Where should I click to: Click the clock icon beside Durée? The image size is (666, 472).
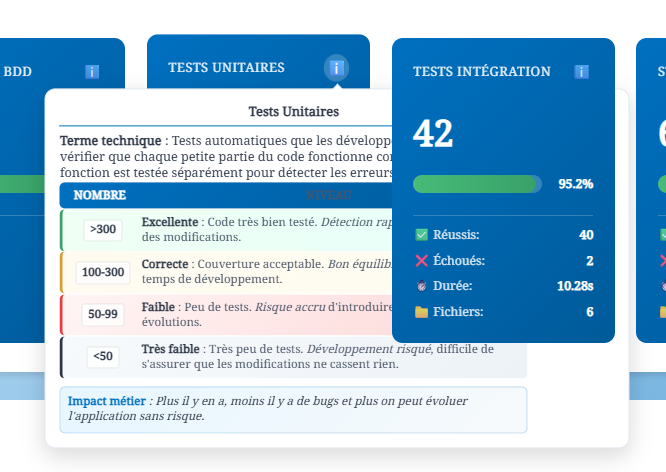click(x=421, y=286)
